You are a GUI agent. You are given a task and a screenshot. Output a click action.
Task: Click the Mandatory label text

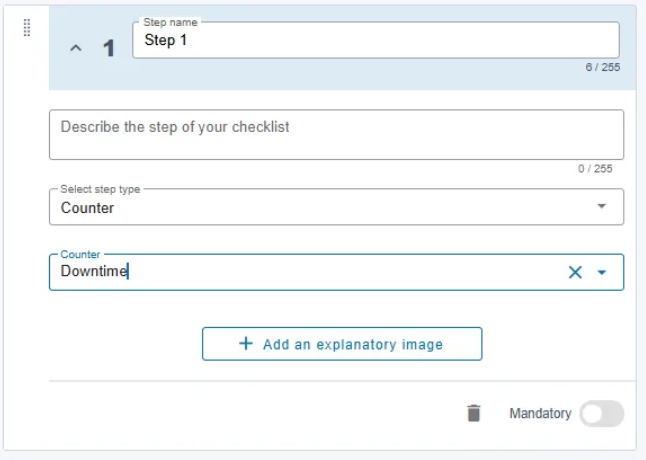pos(540,413)
